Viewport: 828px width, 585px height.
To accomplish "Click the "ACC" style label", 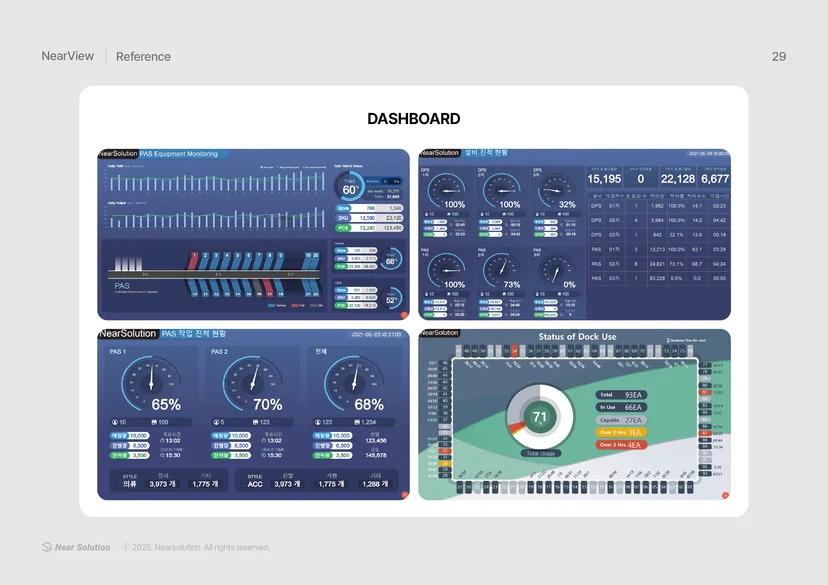I will (x=255, y=484).
